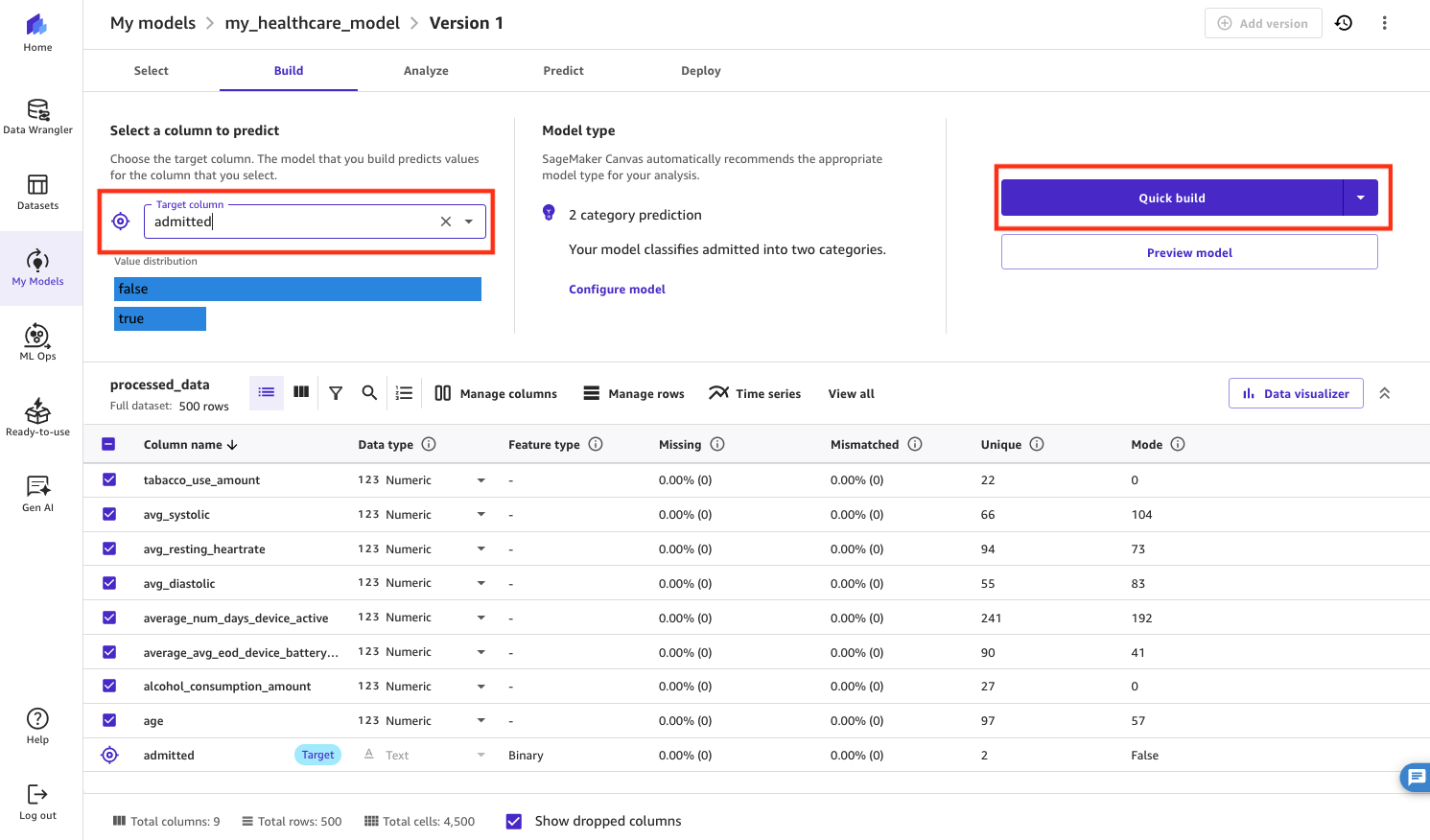Select the false bar in value distribution
1430x840 pixels.
tap(297, 289)
